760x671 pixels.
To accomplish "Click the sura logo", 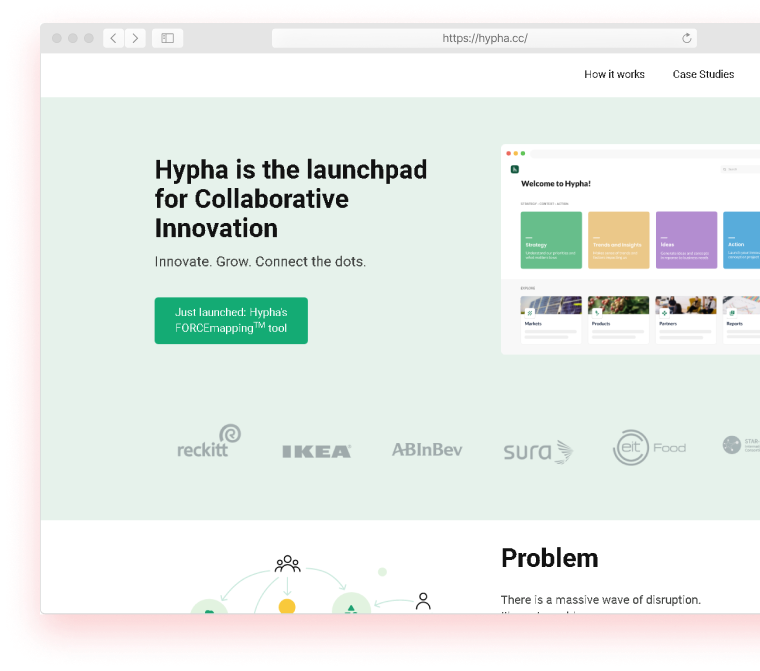I will (x=538, y=451).
